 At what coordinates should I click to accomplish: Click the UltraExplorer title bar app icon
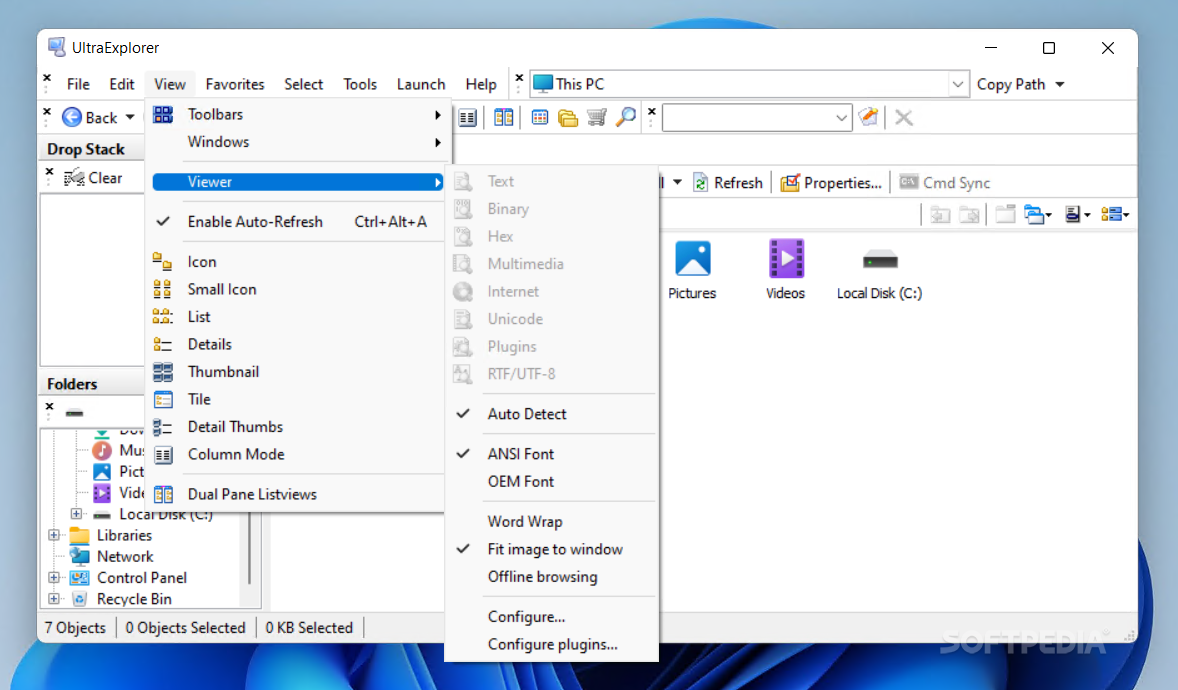56,47
